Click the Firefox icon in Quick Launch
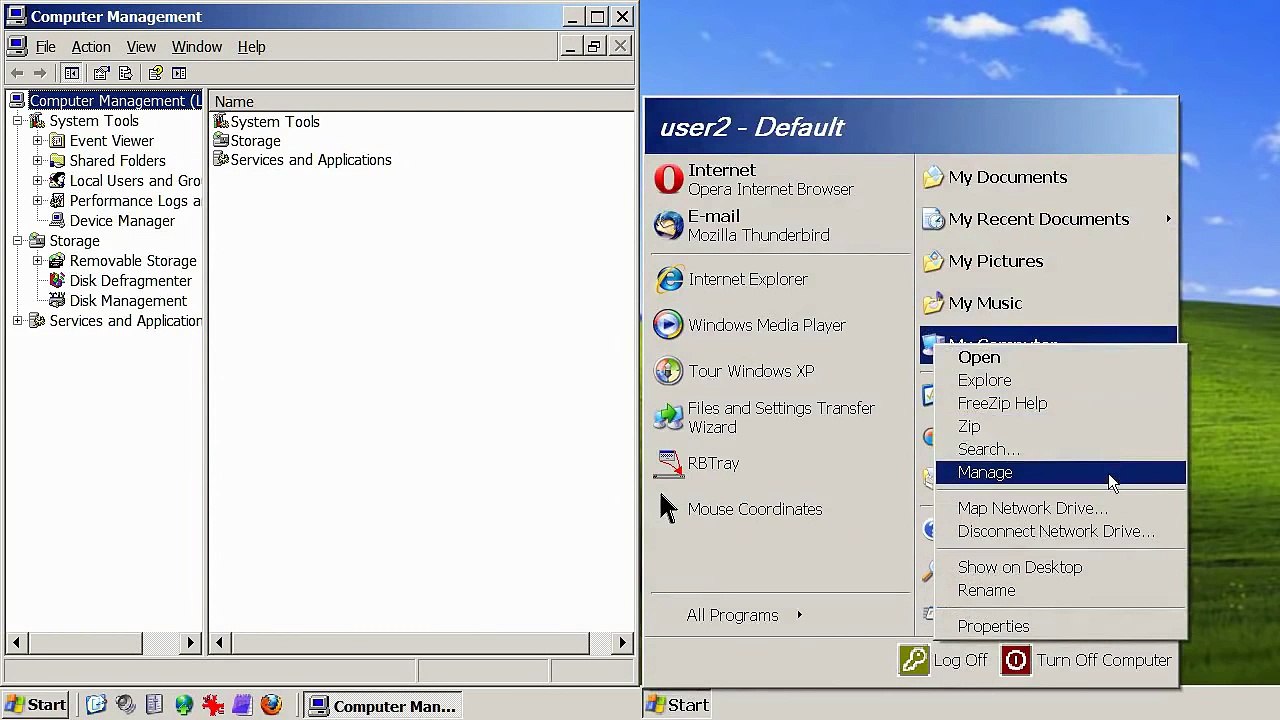1280x720 pixels. (271, 705)
